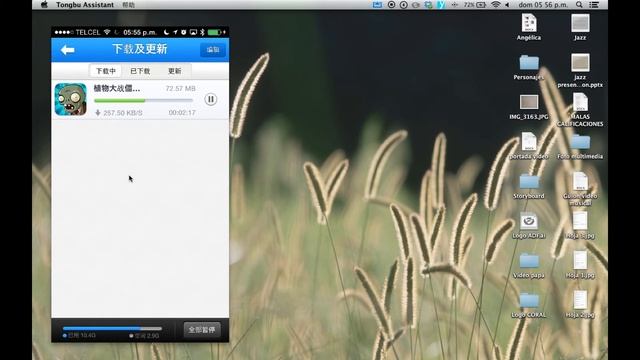Select the Logo CORAL folder
640x360 pixels.
tap(529, 304)
